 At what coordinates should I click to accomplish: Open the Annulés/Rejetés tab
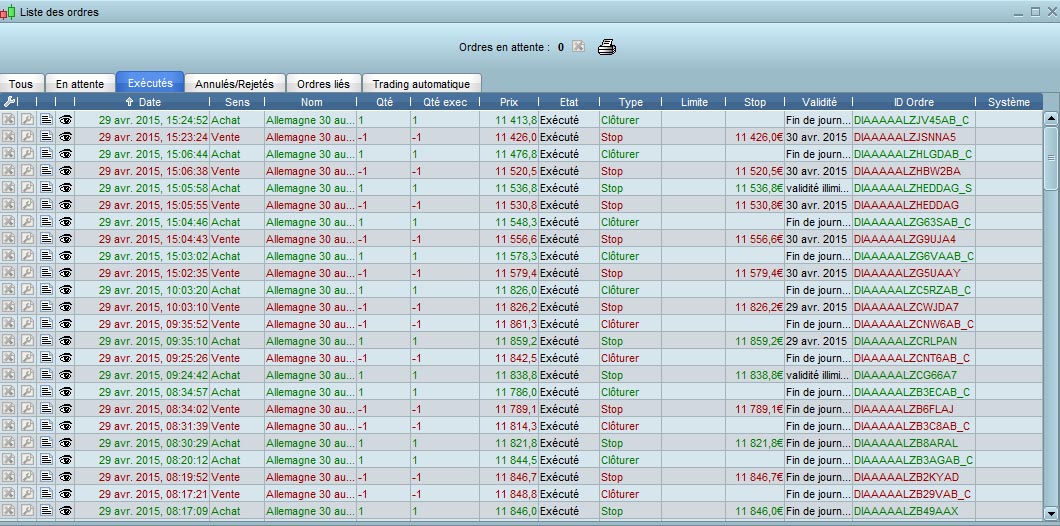tap(234, 84)
